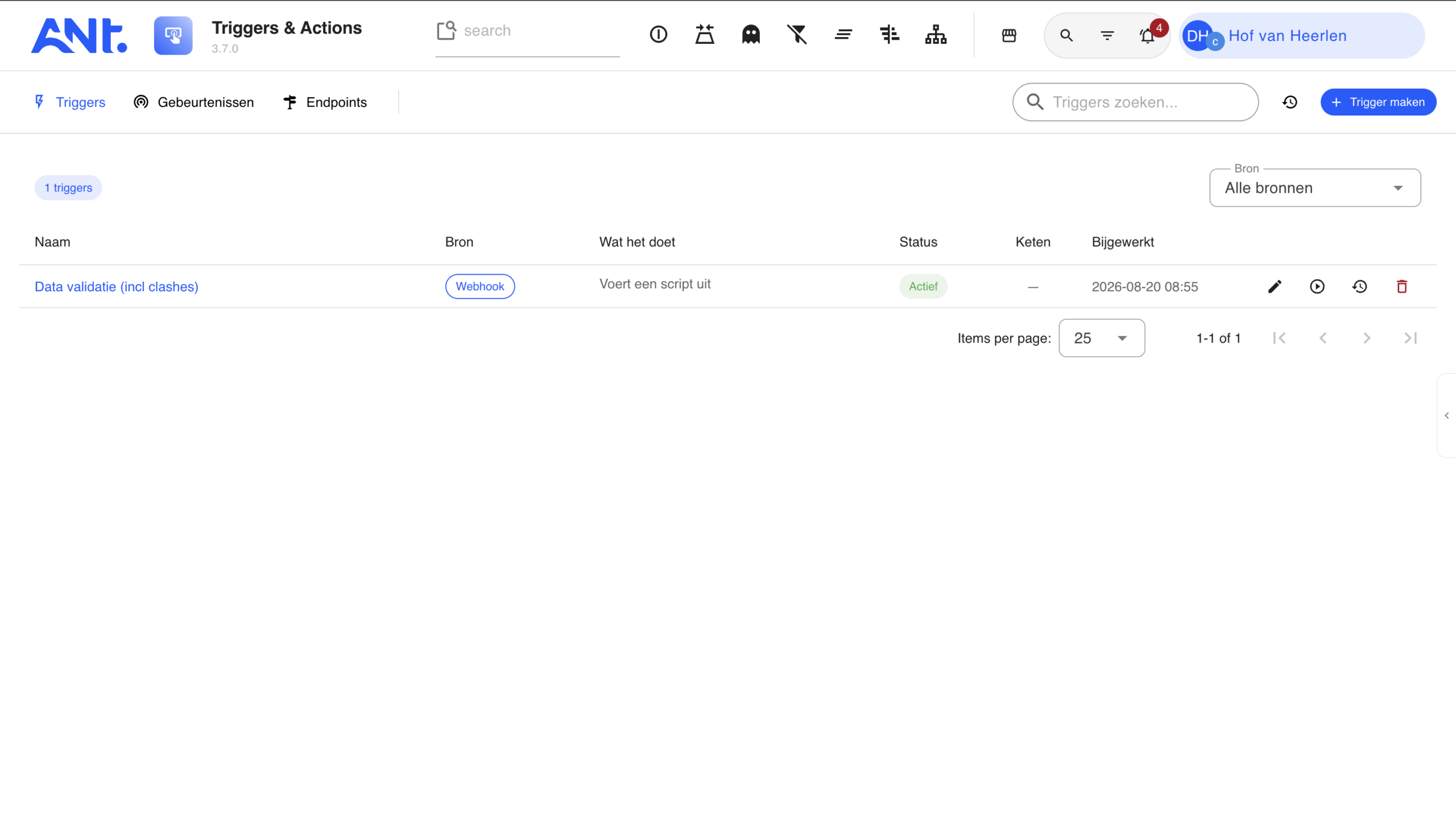Click the 2026-08-20 08:55 timestamp

click(1144, 287)
